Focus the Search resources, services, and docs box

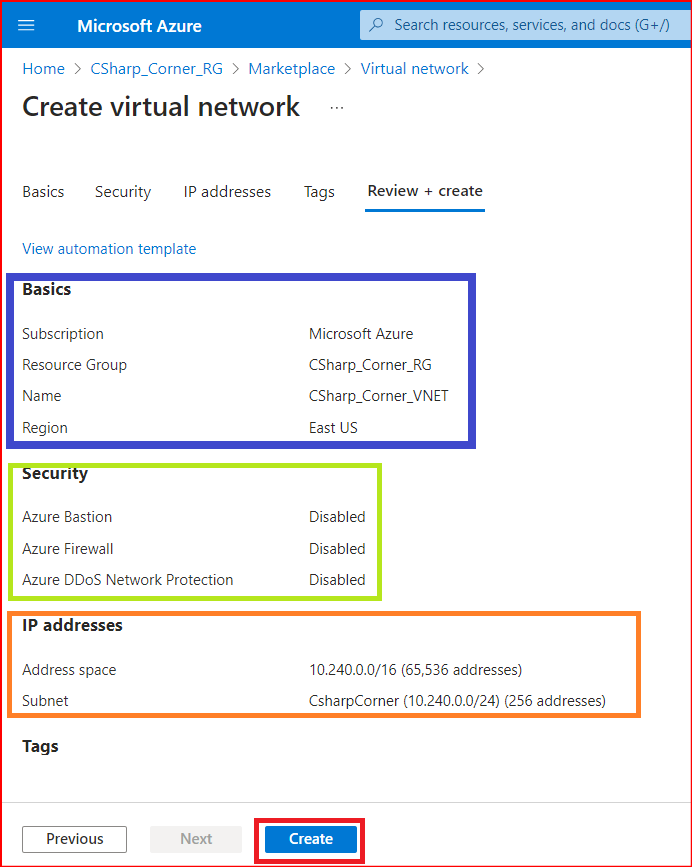tap(525, 25)
